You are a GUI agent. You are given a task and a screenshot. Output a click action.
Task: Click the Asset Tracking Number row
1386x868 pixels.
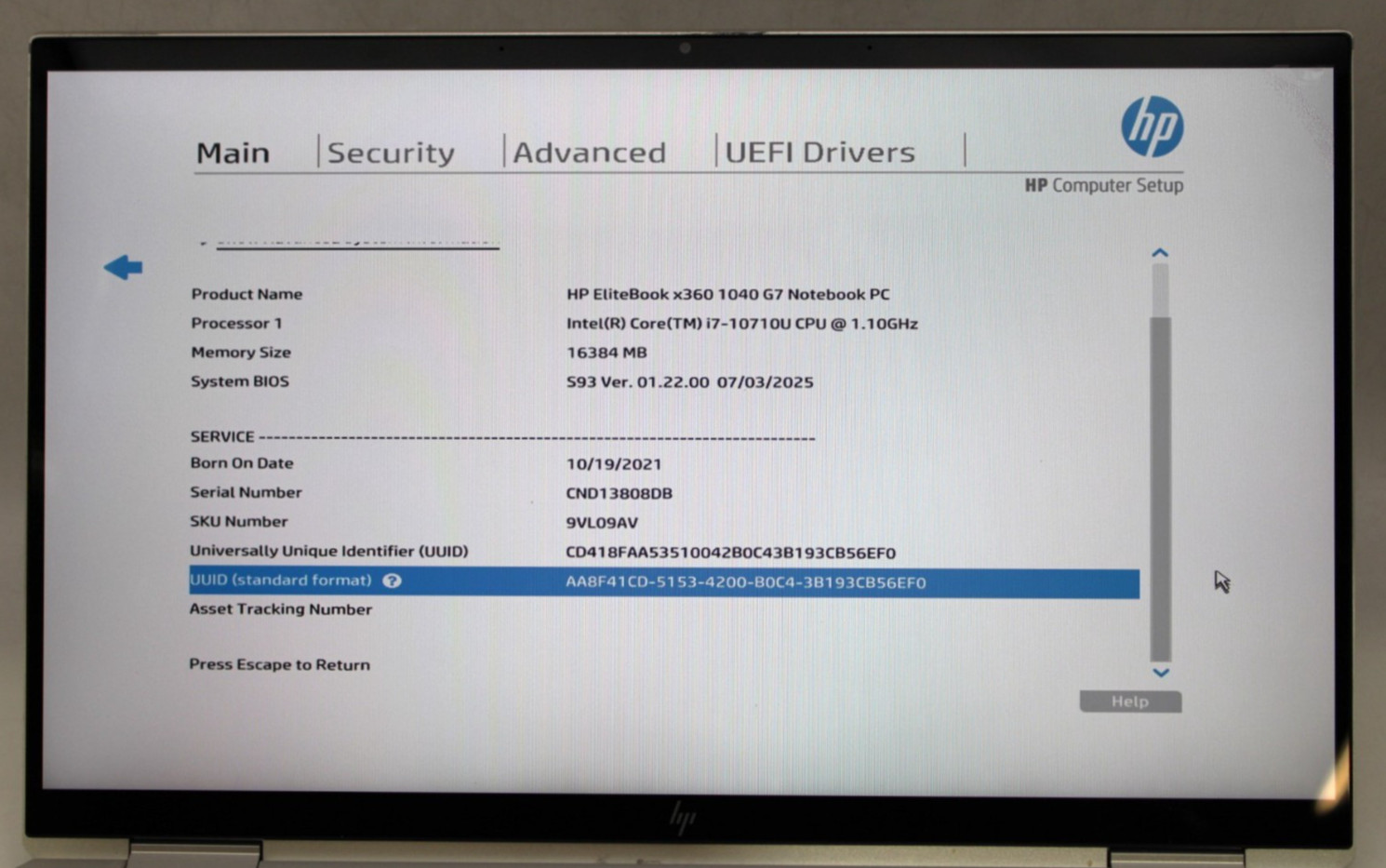280,609
